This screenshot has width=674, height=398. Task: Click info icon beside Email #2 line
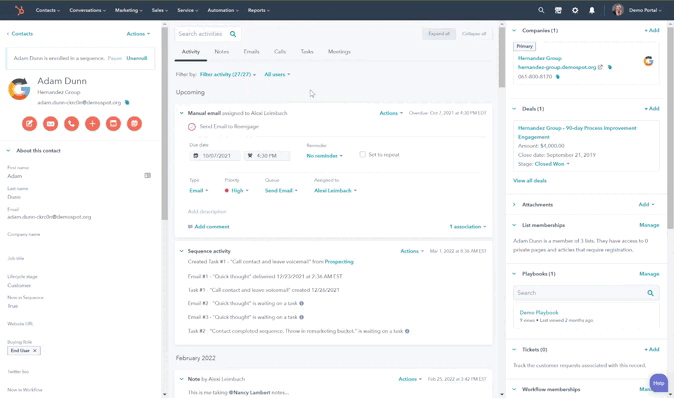301,303
